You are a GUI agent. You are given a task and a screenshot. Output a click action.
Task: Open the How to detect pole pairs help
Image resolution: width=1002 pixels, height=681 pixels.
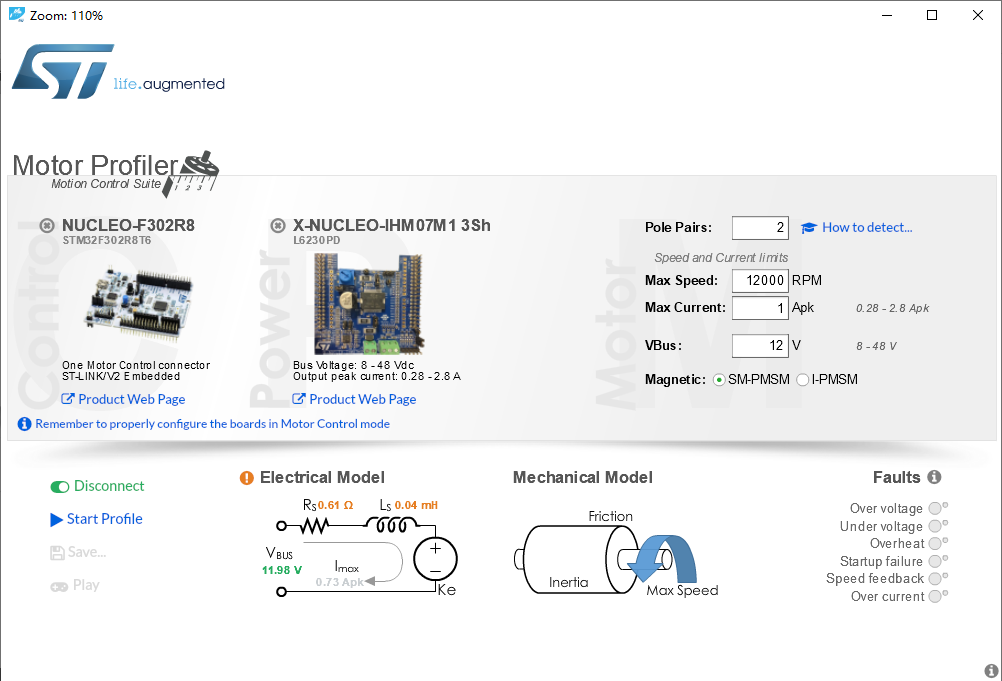[867, 227]
